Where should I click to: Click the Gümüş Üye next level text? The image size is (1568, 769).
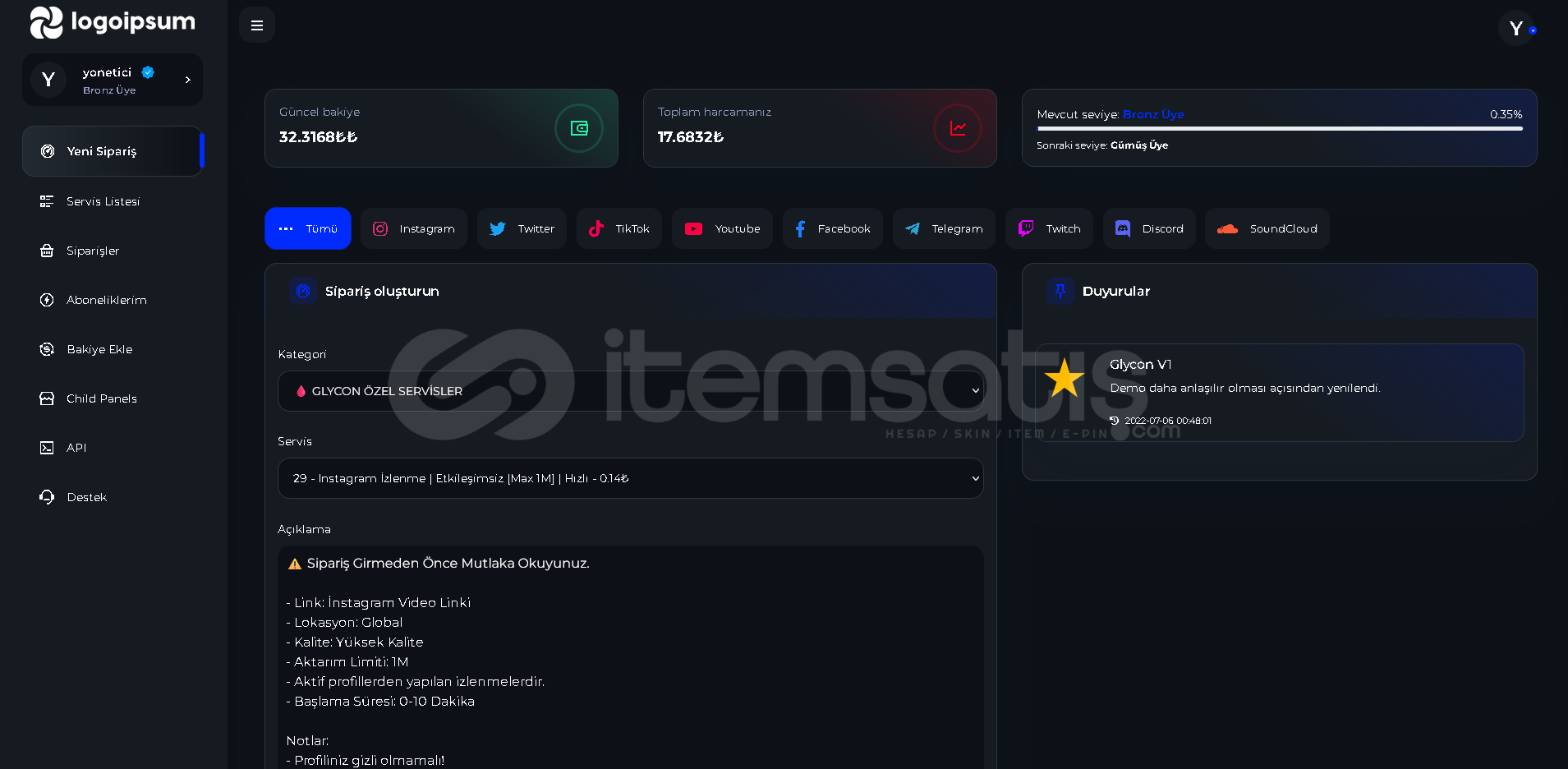(1139, 145)
